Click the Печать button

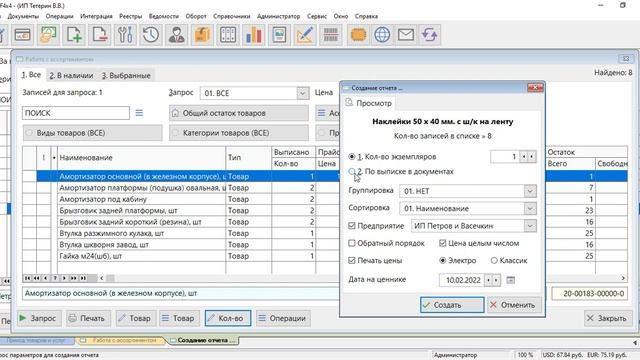[x=88, y=318]
